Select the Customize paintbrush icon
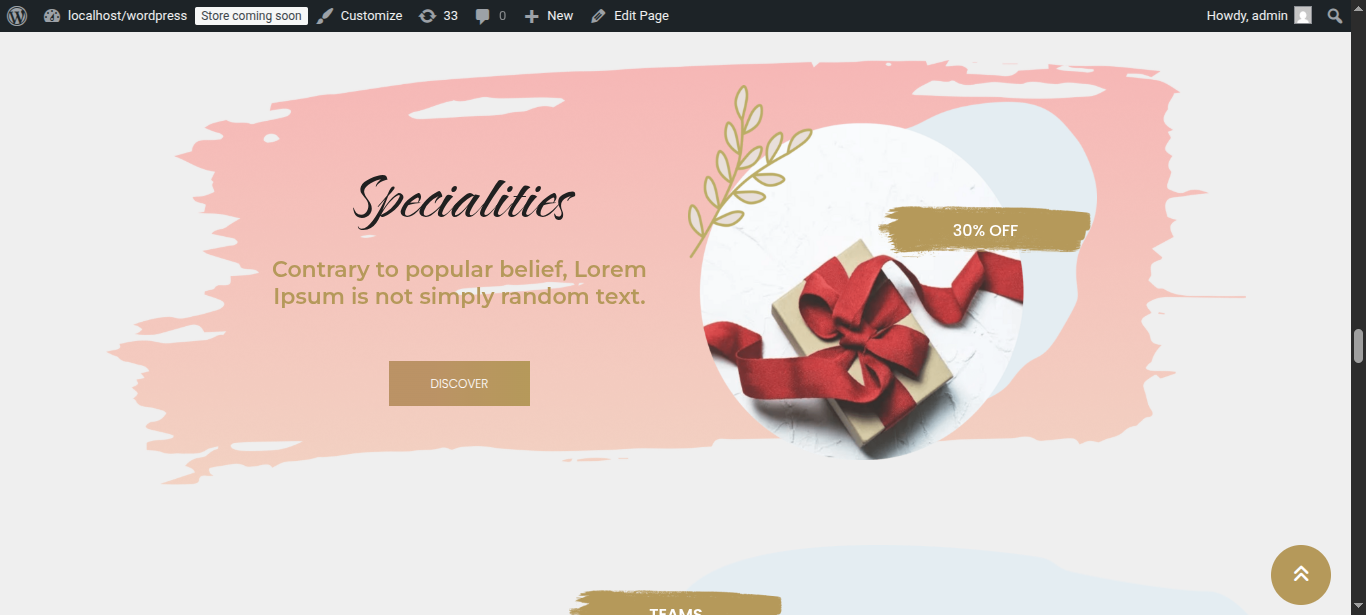 [325, 16]
